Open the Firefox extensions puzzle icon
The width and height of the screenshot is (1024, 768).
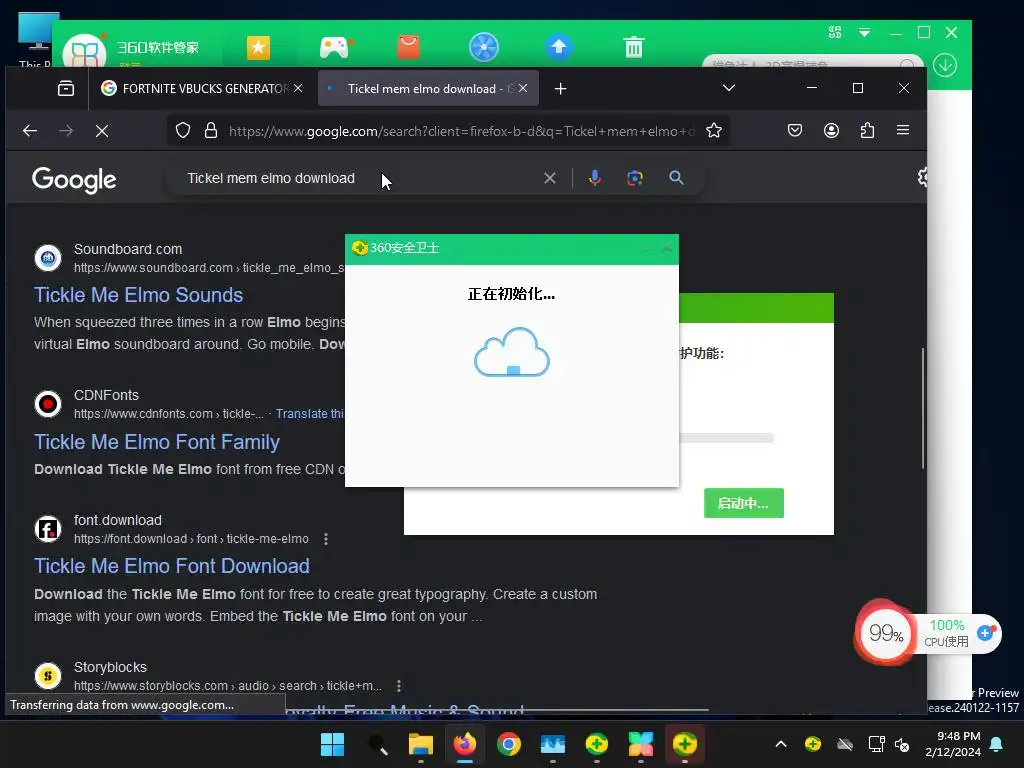coord(867,130)
